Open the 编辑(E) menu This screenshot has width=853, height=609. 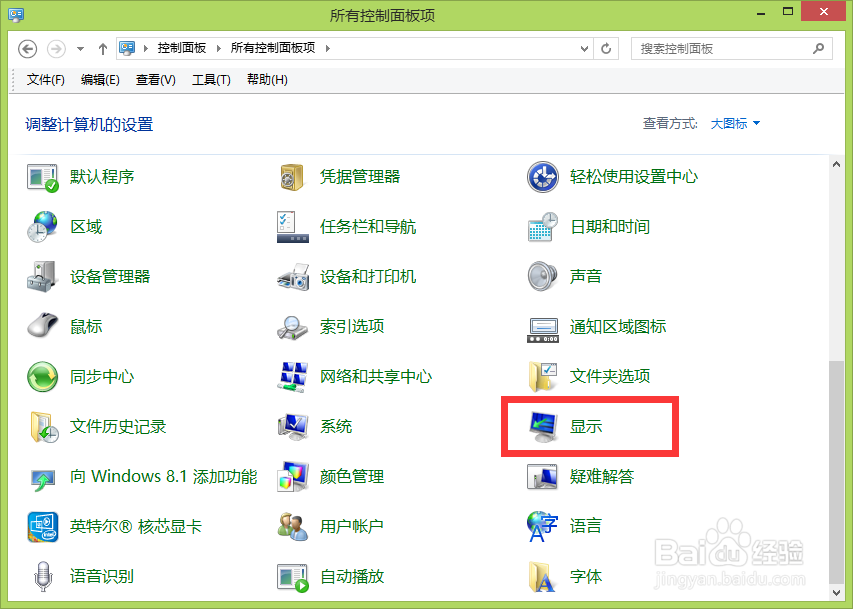[100, 80]
